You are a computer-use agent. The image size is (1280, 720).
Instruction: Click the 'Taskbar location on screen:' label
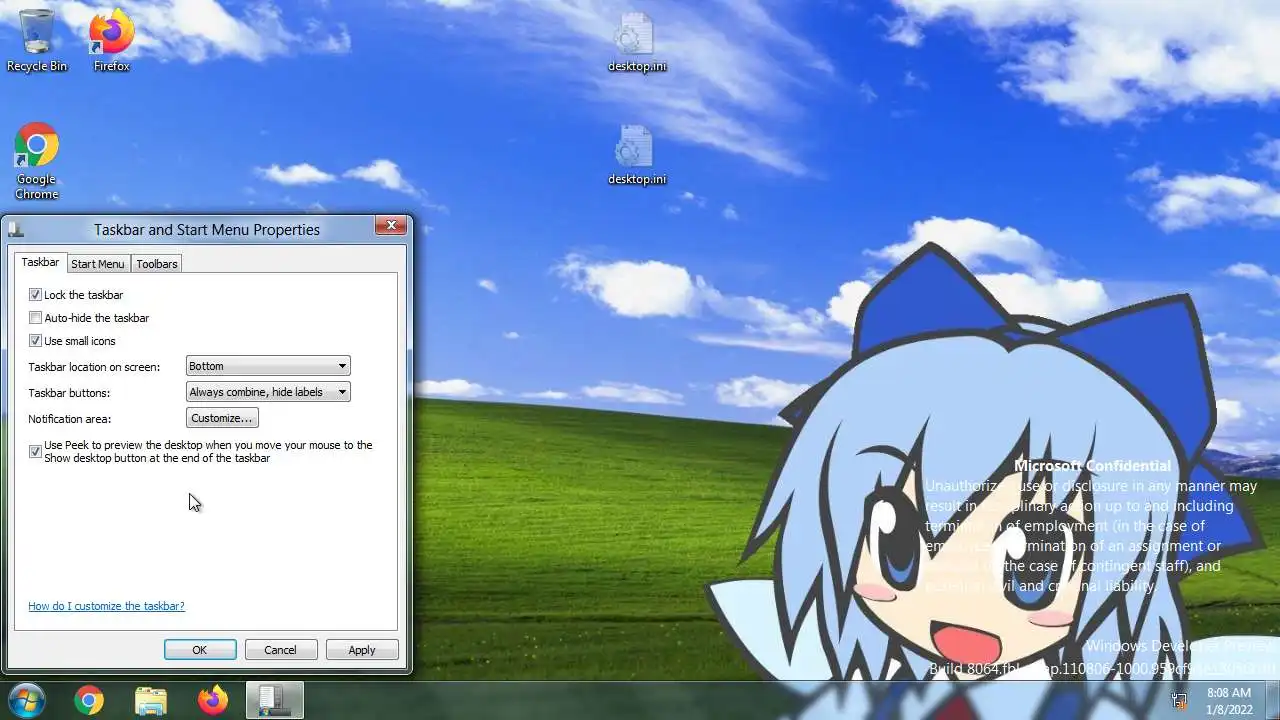coord(94,367)
